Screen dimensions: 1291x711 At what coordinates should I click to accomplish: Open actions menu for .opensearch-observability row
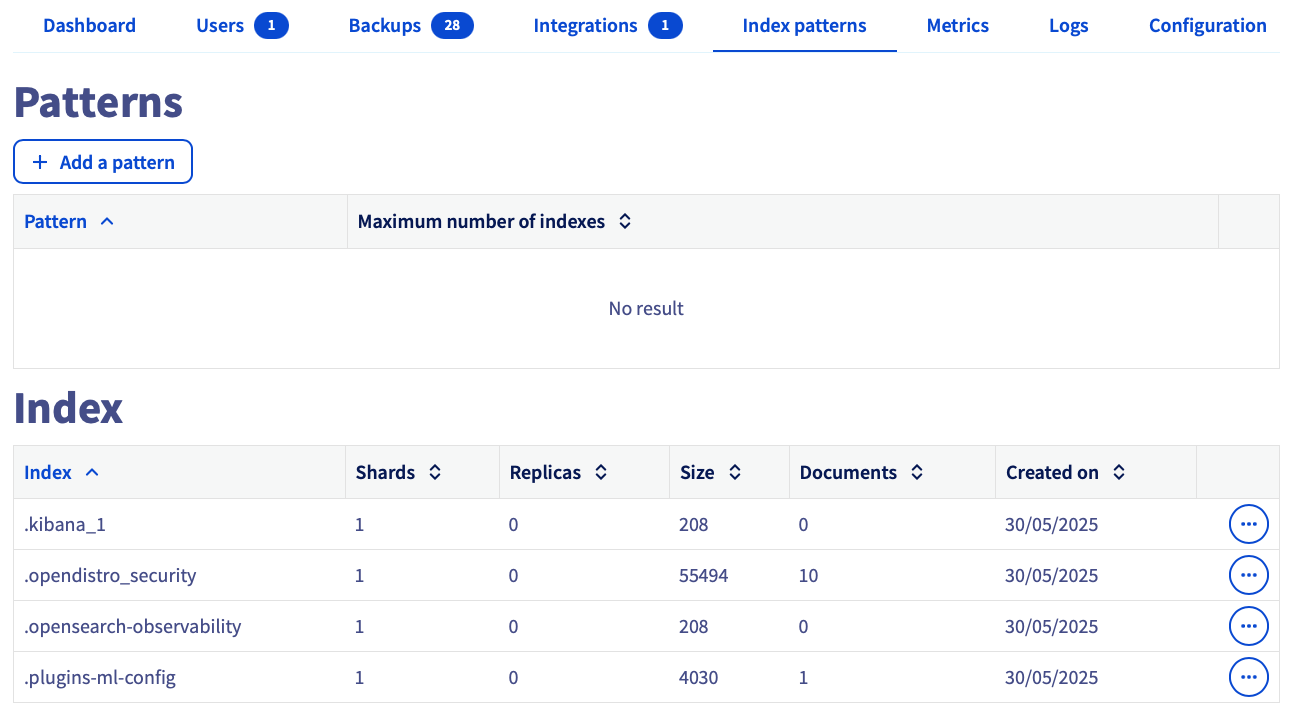tap(1248, 626)
